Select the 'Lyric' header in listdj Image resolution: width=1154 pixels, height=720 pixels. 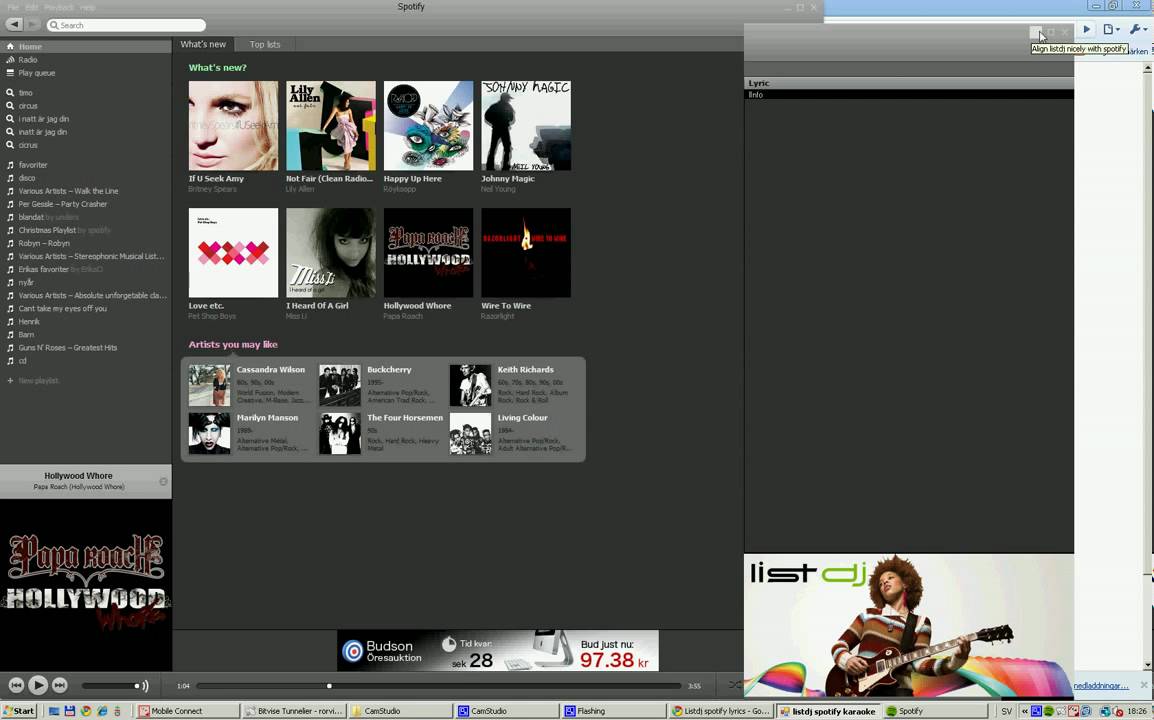(x=909, y=83)
